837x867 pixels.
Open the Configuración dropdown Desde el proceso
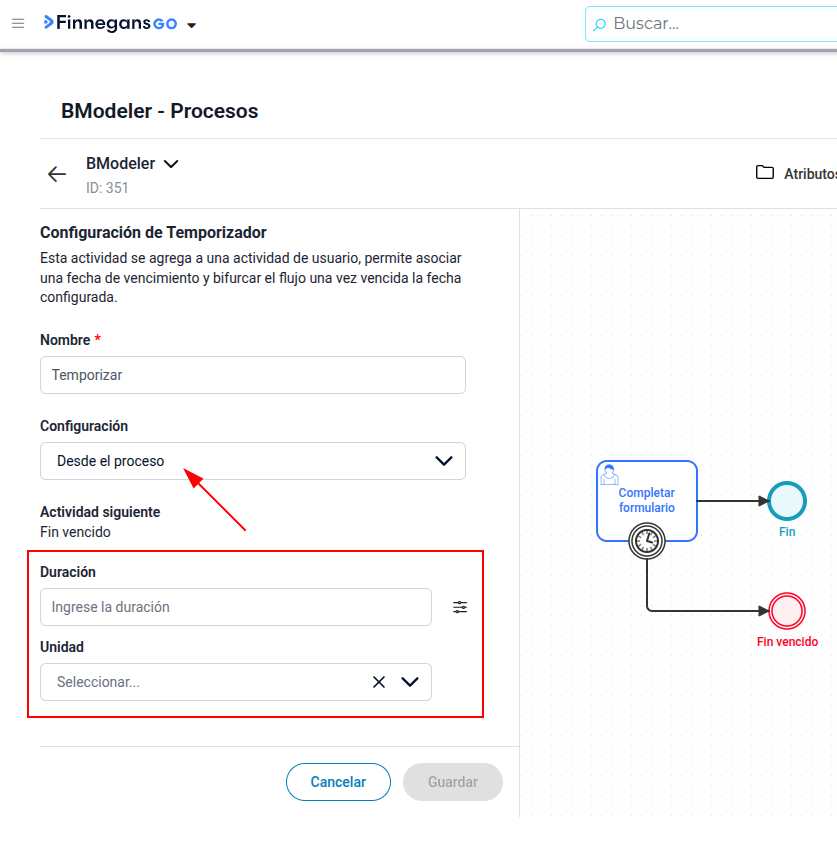(x=253, y=461)
